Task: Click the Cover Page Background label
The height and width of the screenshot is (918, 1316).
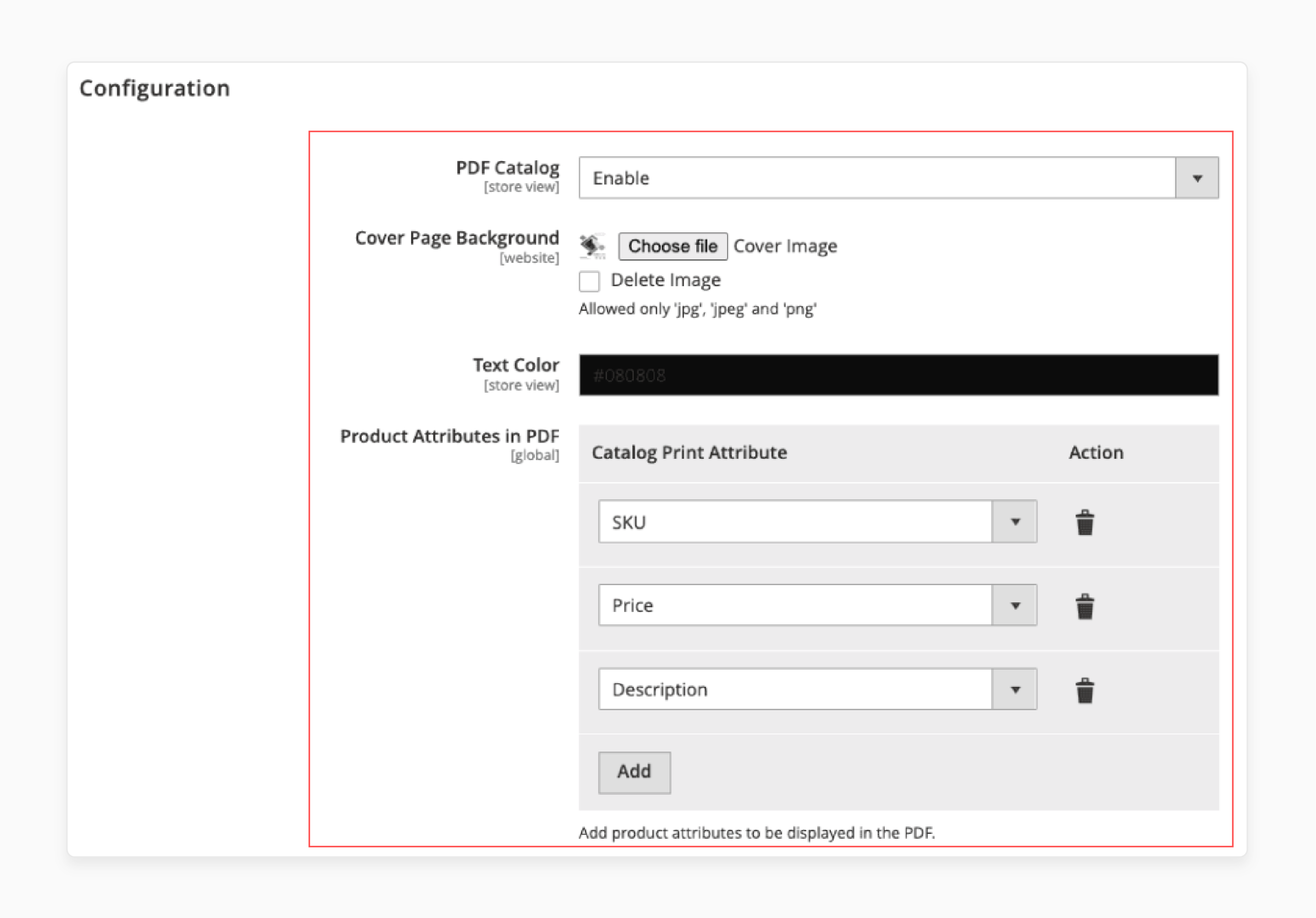Action: 457,238
